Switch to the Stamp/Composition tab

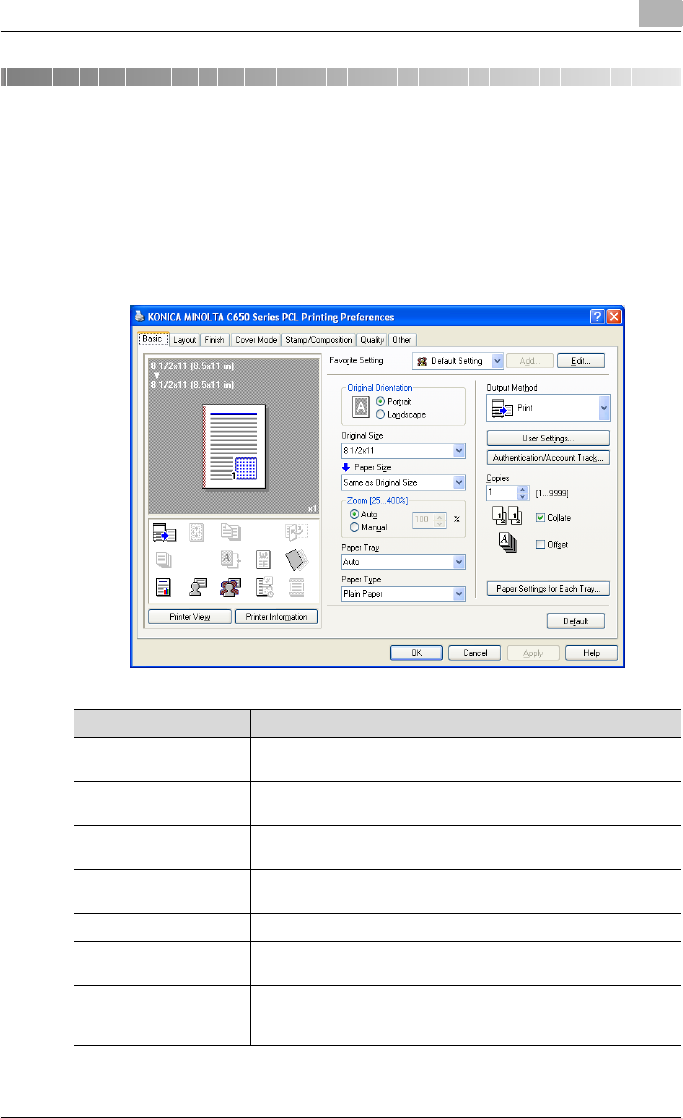pos(319,340)
